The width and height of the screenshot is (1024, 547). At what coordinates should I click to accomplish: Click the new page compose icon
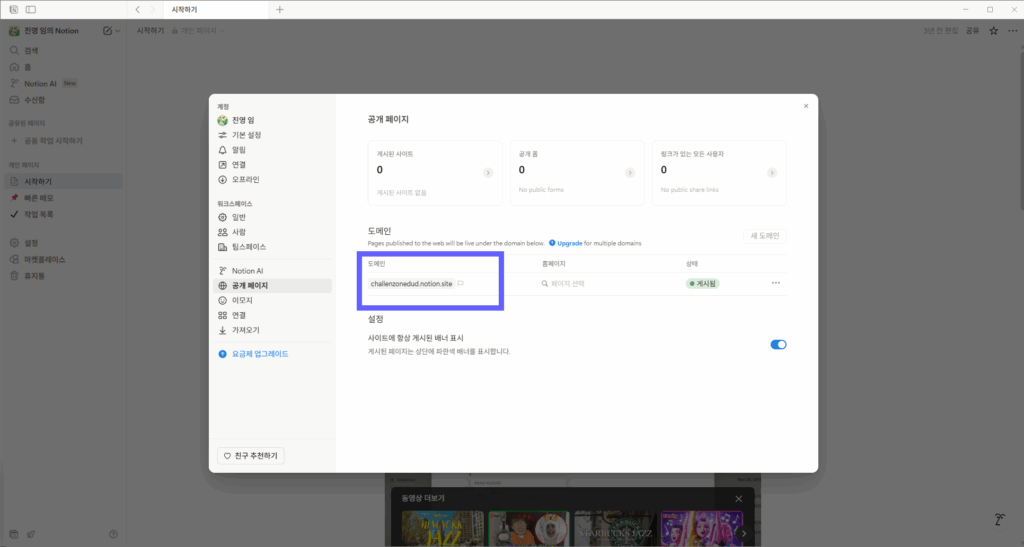[x=107, y=31]
